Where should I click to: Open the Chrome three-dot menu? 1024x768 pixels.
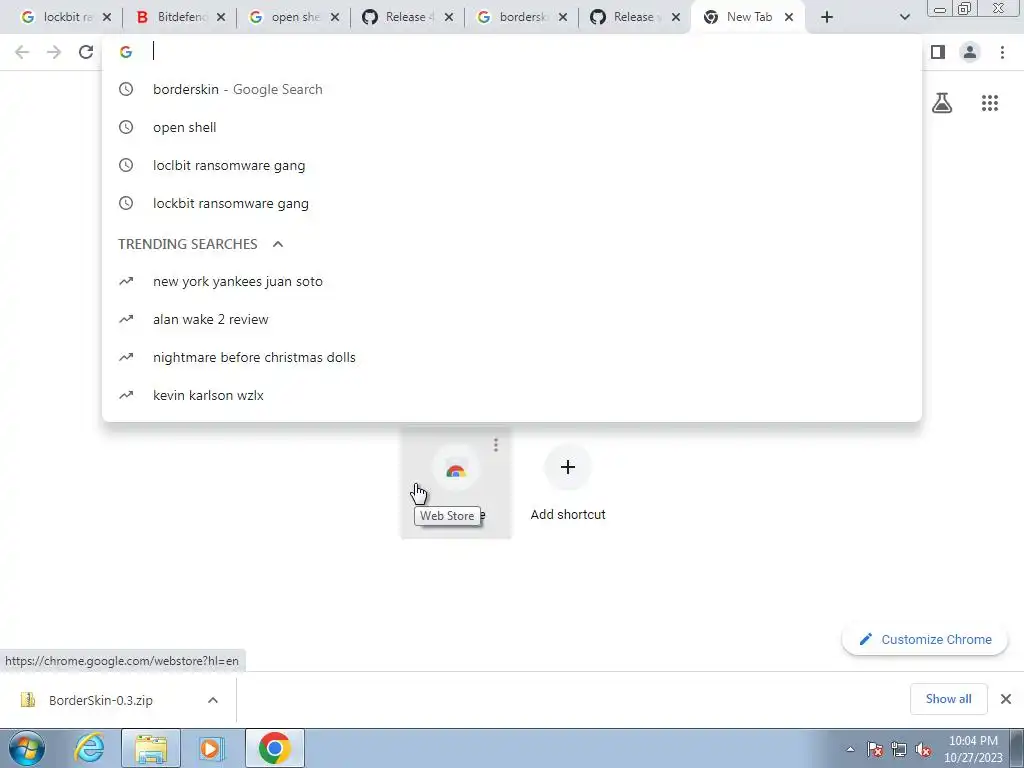1002,52
